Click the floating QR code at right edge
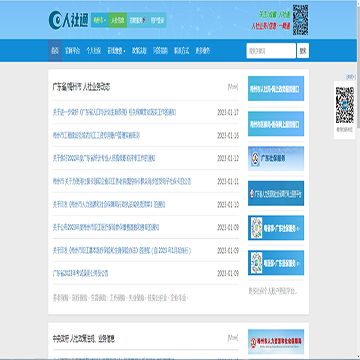360x360 pixels. [x=344, y=105]
